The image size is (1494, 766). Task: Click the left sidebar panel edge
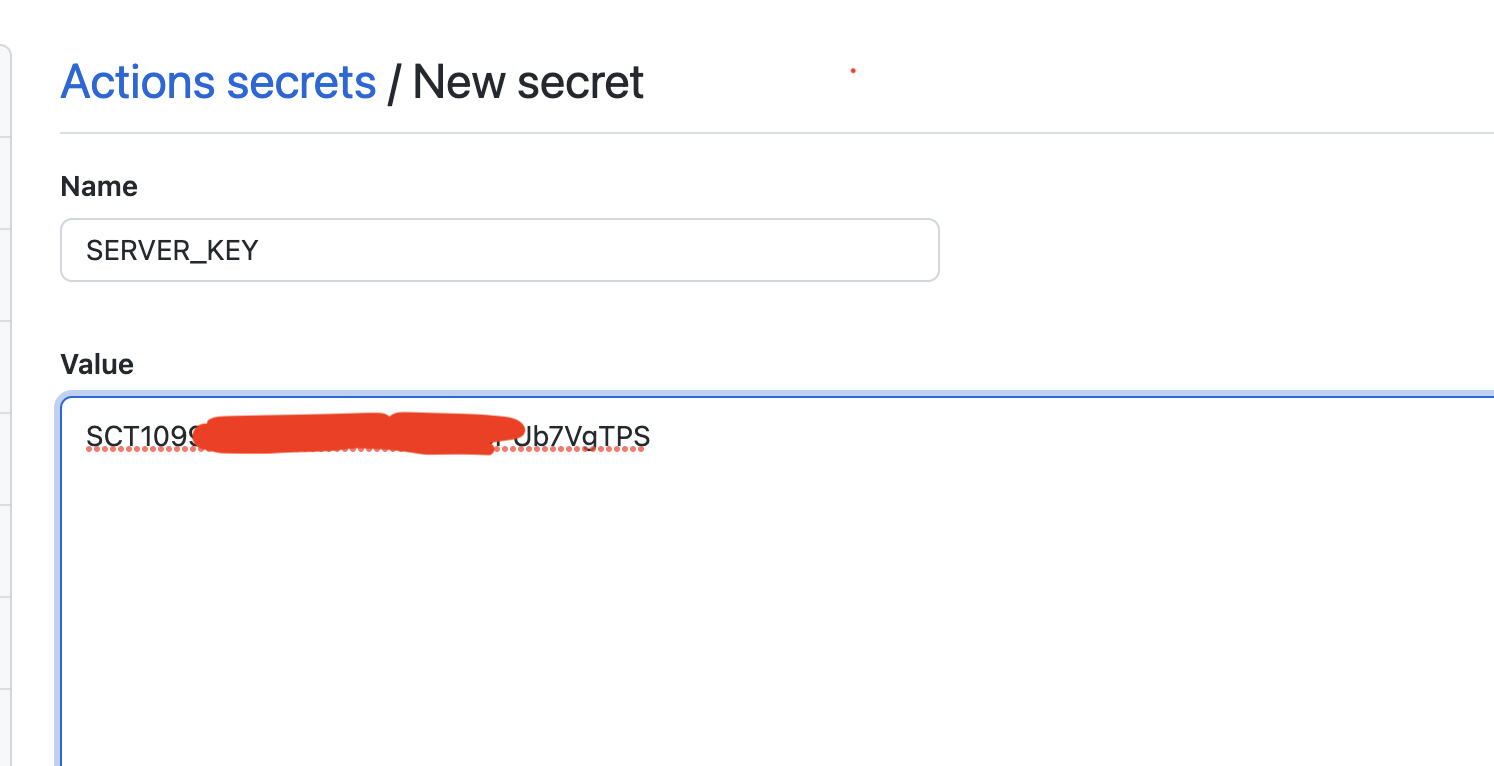coord(5,400)
